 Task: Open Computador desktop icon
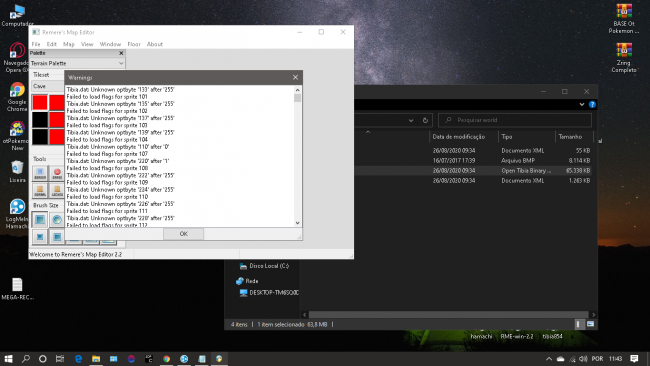pyautogui.click(x=17, y=15)
